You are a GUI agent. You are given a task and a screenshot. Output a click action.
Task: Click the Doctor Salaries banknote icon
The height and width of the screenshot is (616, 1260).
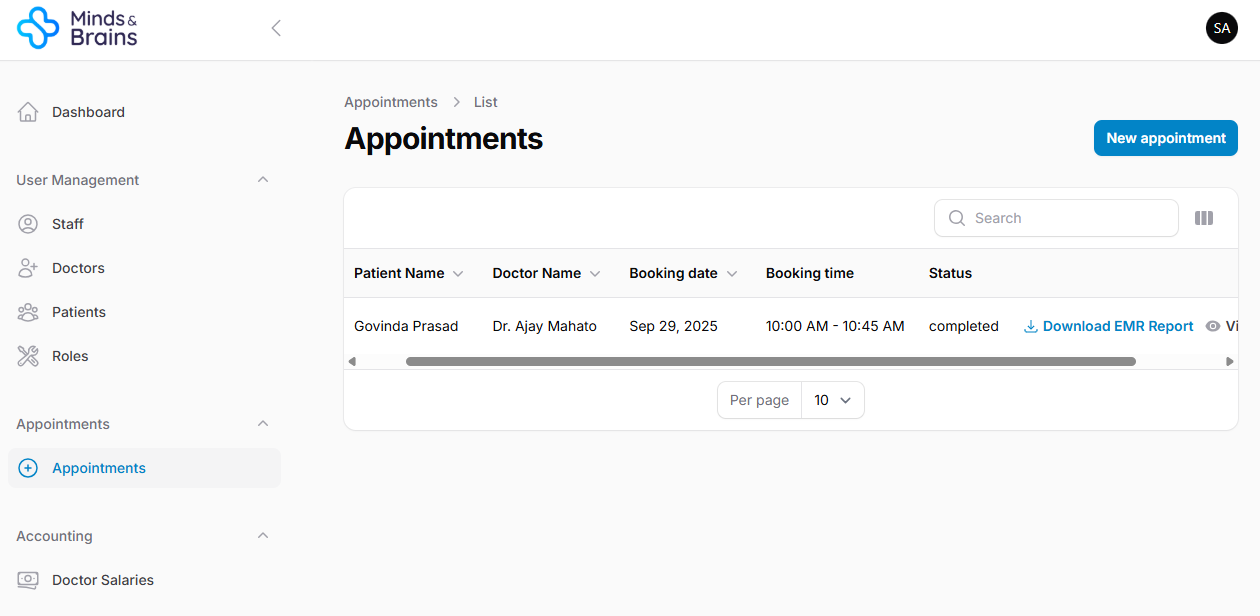pos(28,580)
